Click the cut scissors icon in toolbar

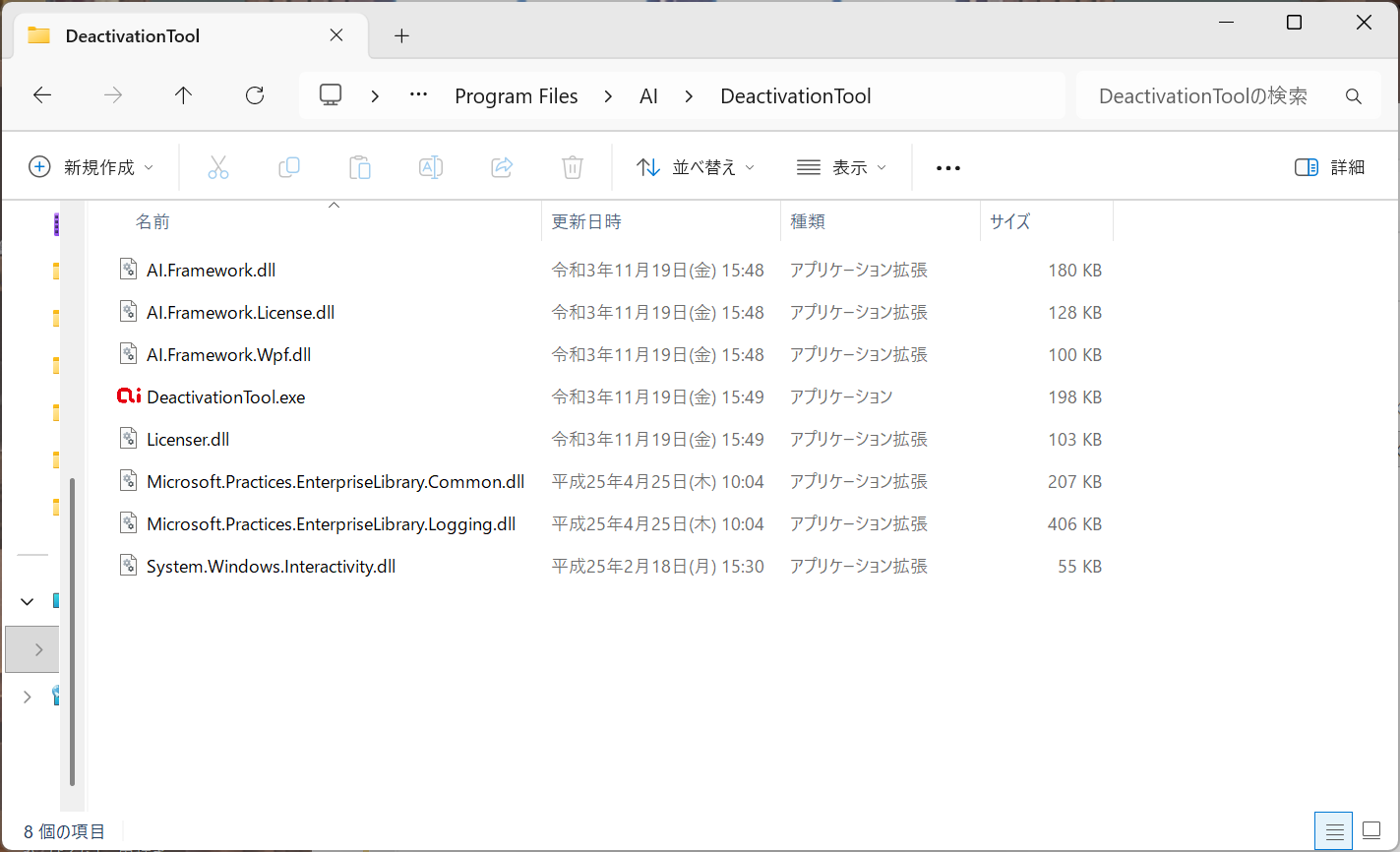pyautogui.click(x=218, y=167)
